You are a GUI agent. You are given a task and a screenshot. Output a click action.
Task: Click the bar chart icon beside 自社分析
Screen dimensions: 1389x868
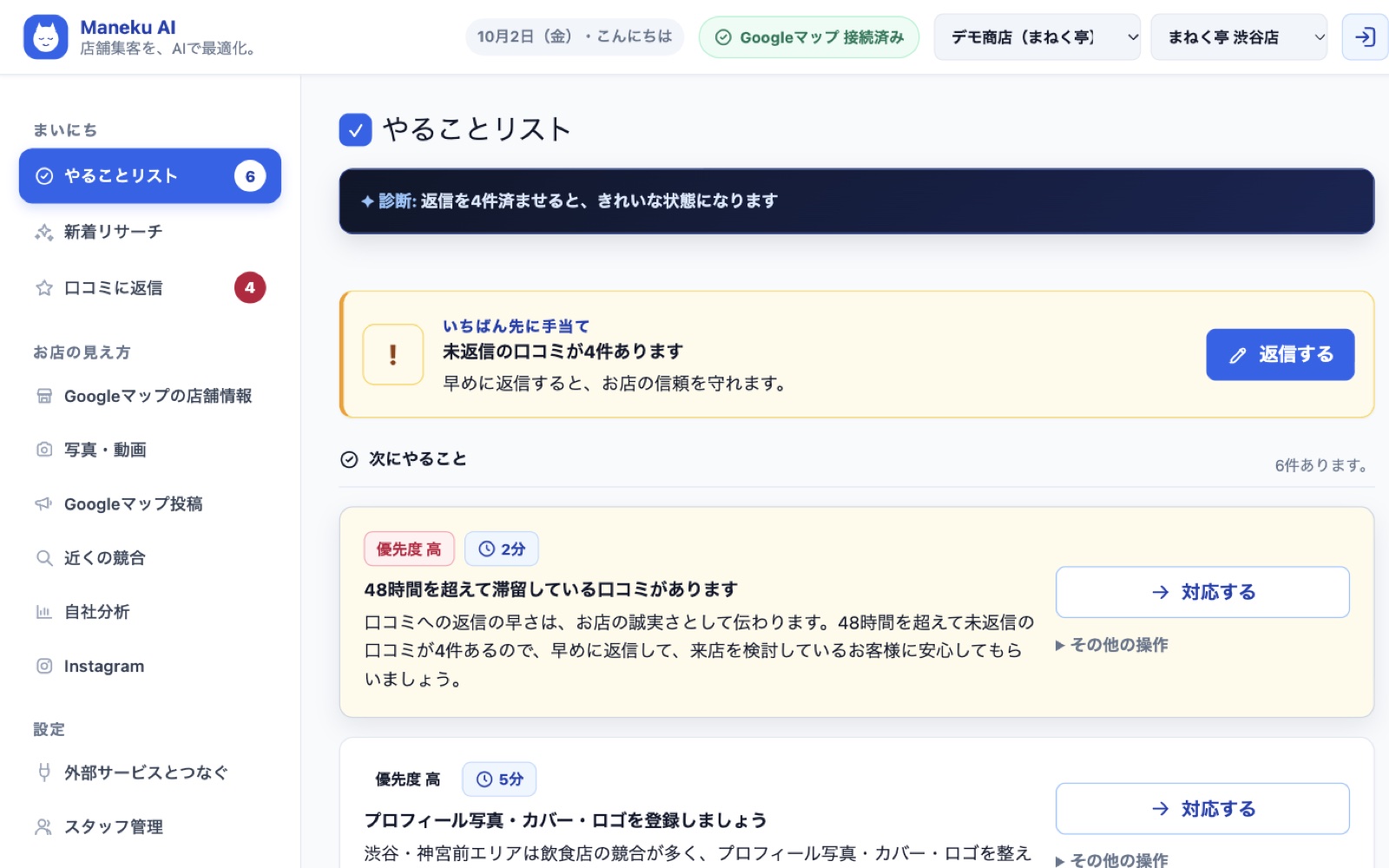coord(43,612)
